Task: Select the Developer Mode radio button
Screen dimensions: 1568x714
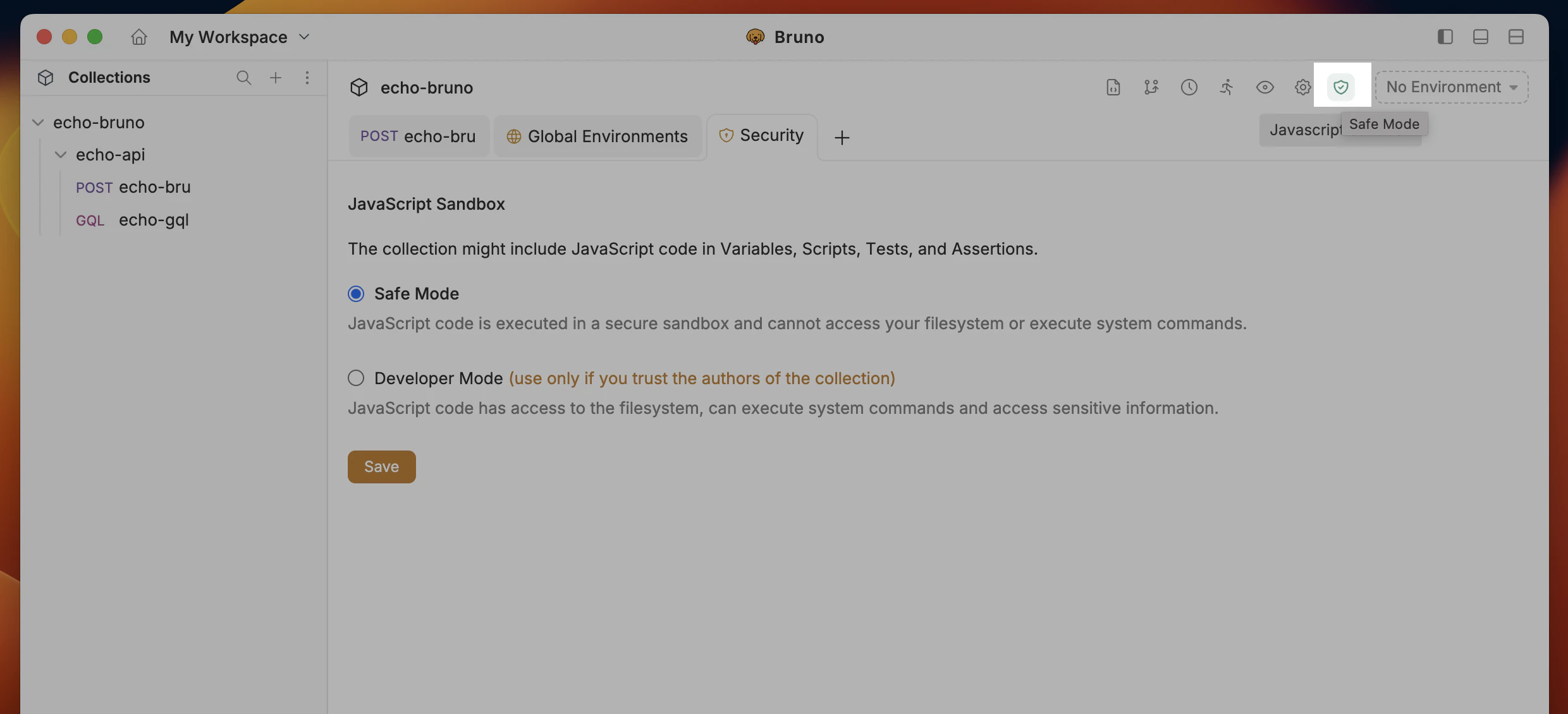Action: pyautogui.click(x=356, y=378)
